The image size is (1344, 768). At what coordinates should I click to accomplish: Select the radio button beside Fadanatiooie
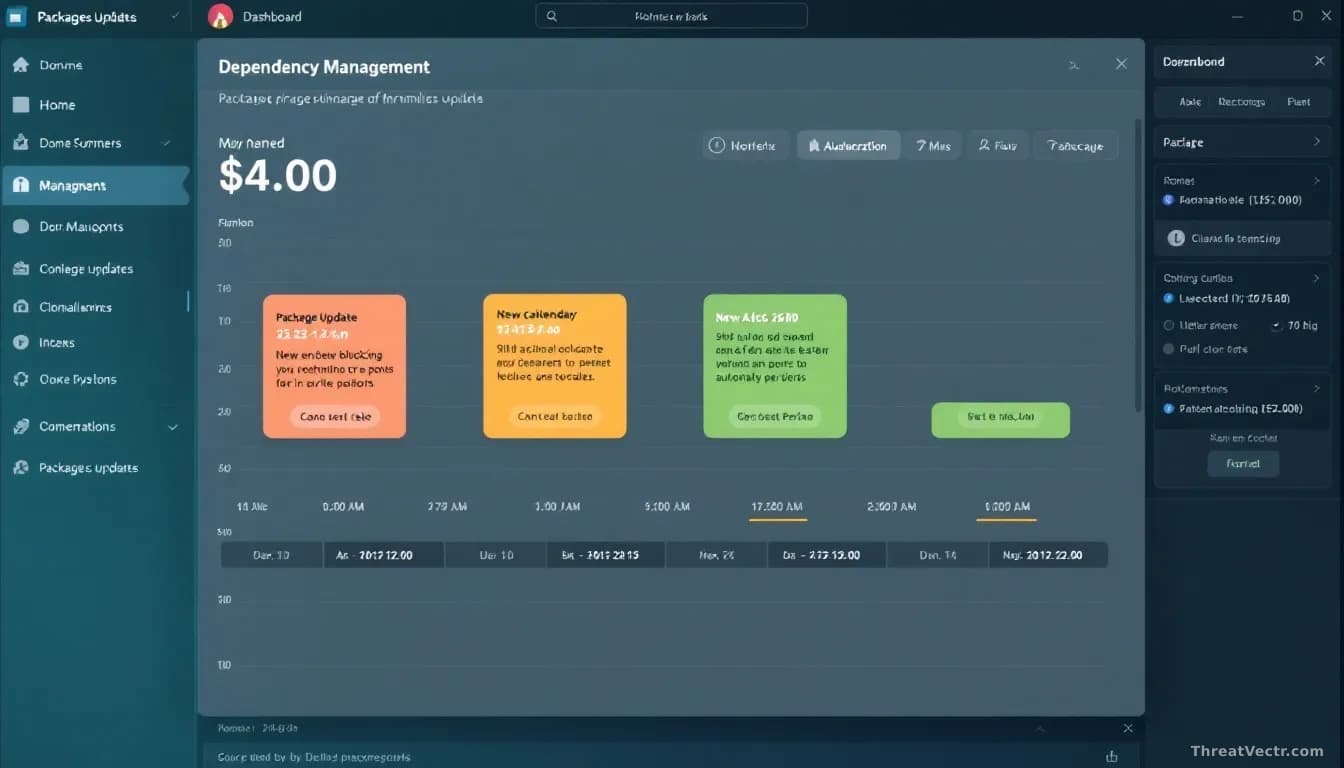pos(1169,200)
